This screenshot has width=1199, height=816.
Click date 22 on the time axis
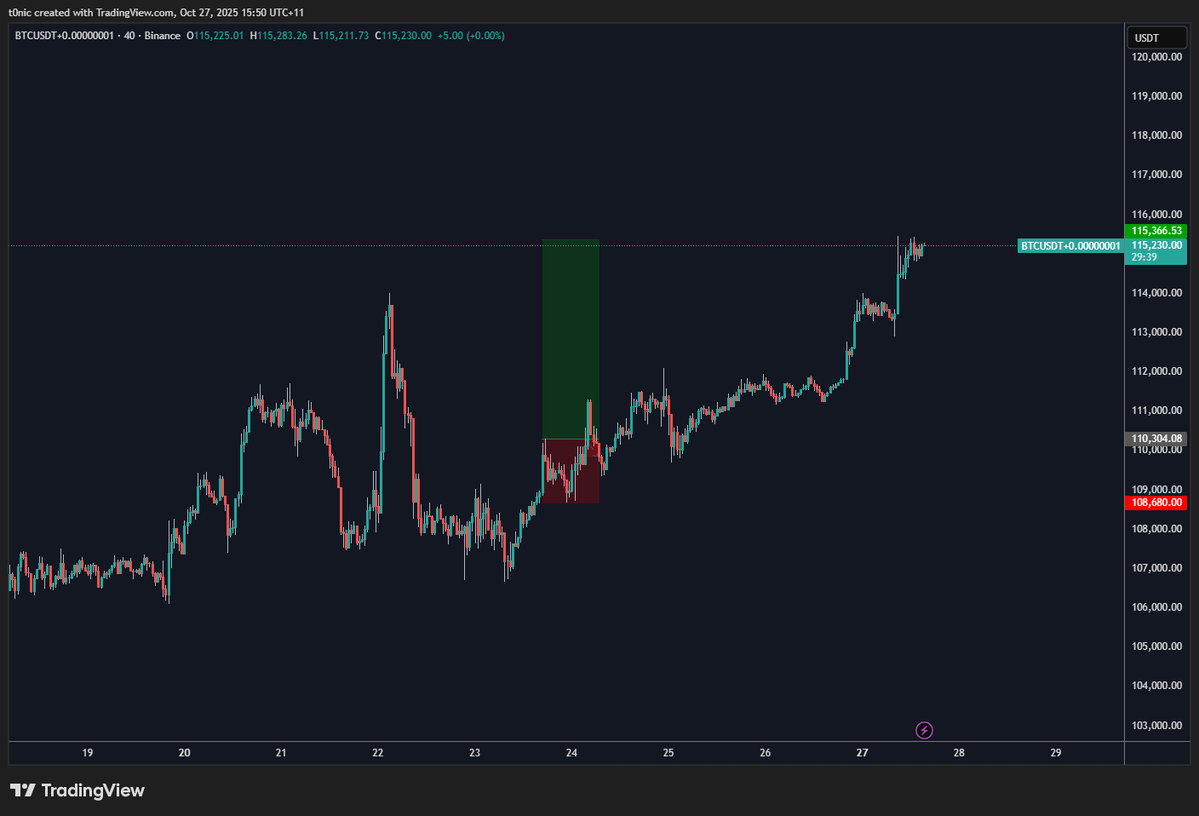click(378, 753)
